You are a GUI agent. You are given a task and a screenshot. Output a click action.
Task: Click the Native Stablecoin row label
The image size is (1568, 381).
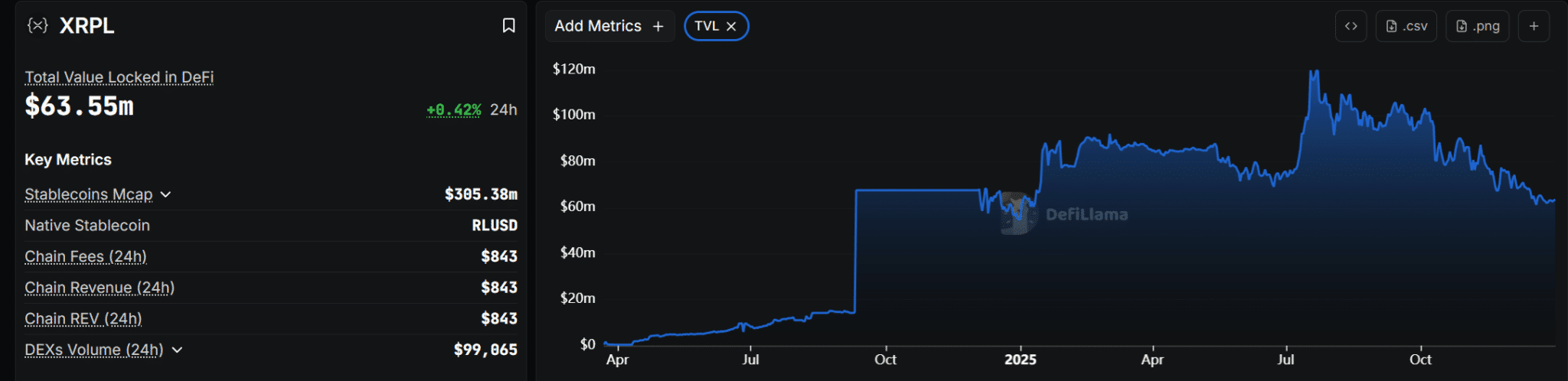coord(87,226)
